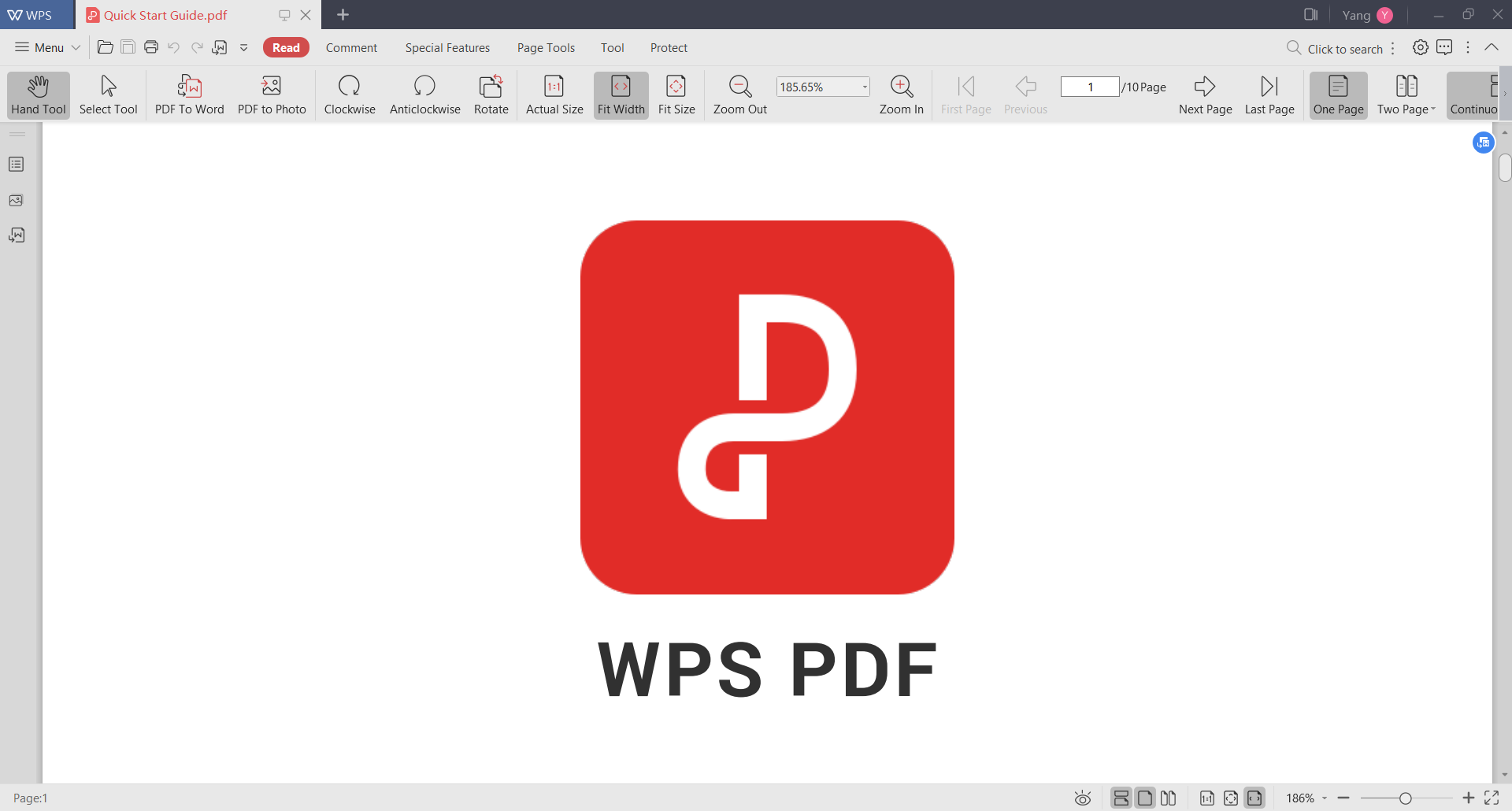Open the zoom percentage dropdown in toolbar
The height and width of the screenshot is (811, 1512).
pos(865,87)
